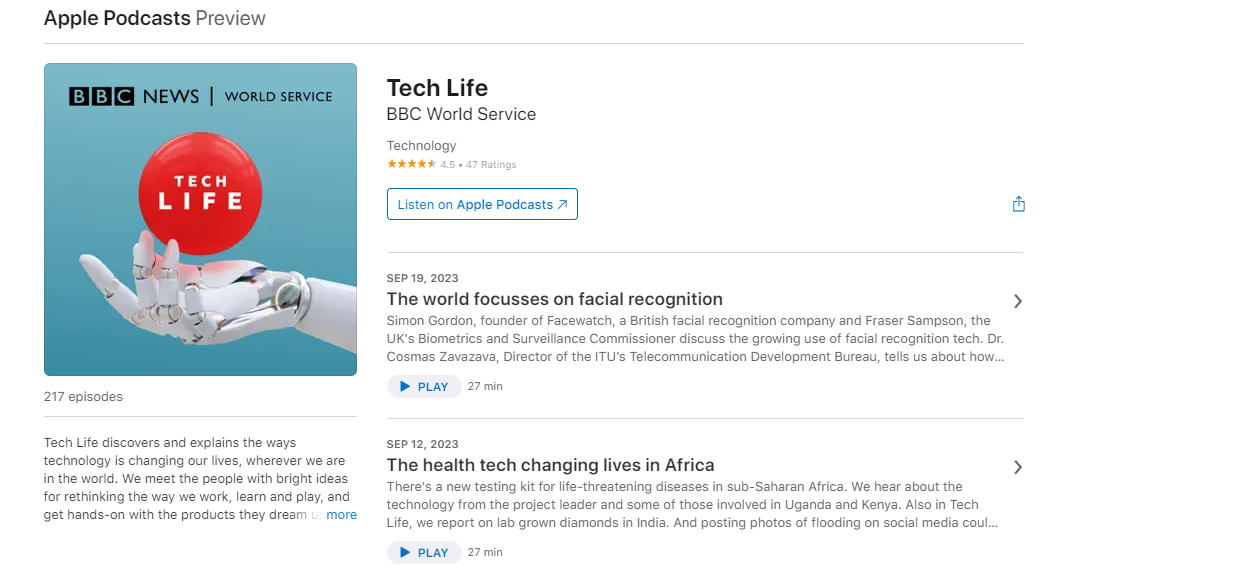Image resolution: width=1258 pixels, height=579 pixels.
Task: Open the Apple Podcasts Preview header
Action: tap(116, 17)
